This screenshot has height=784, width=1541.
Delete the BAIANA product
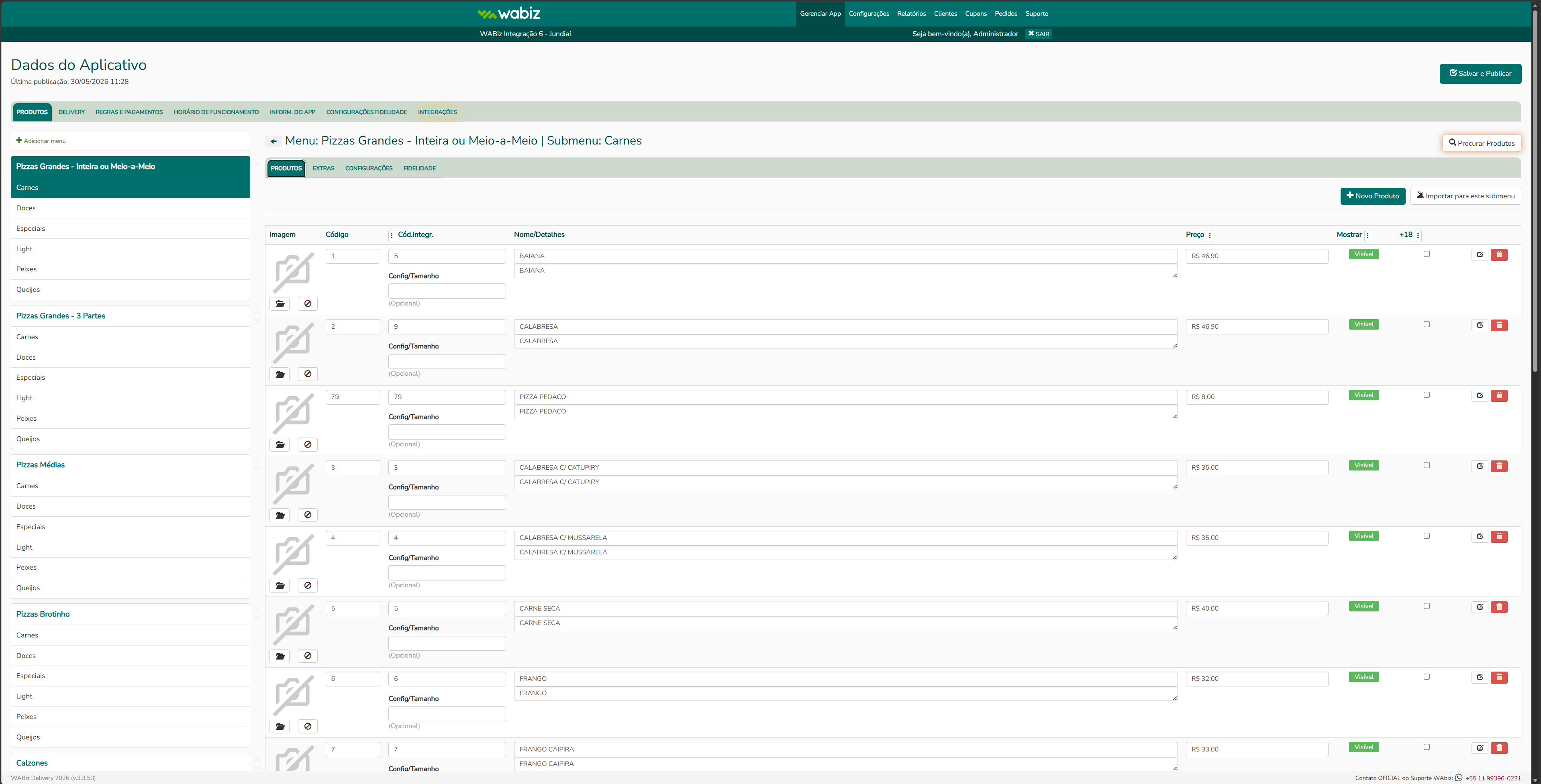click(x=1499, y=255)
